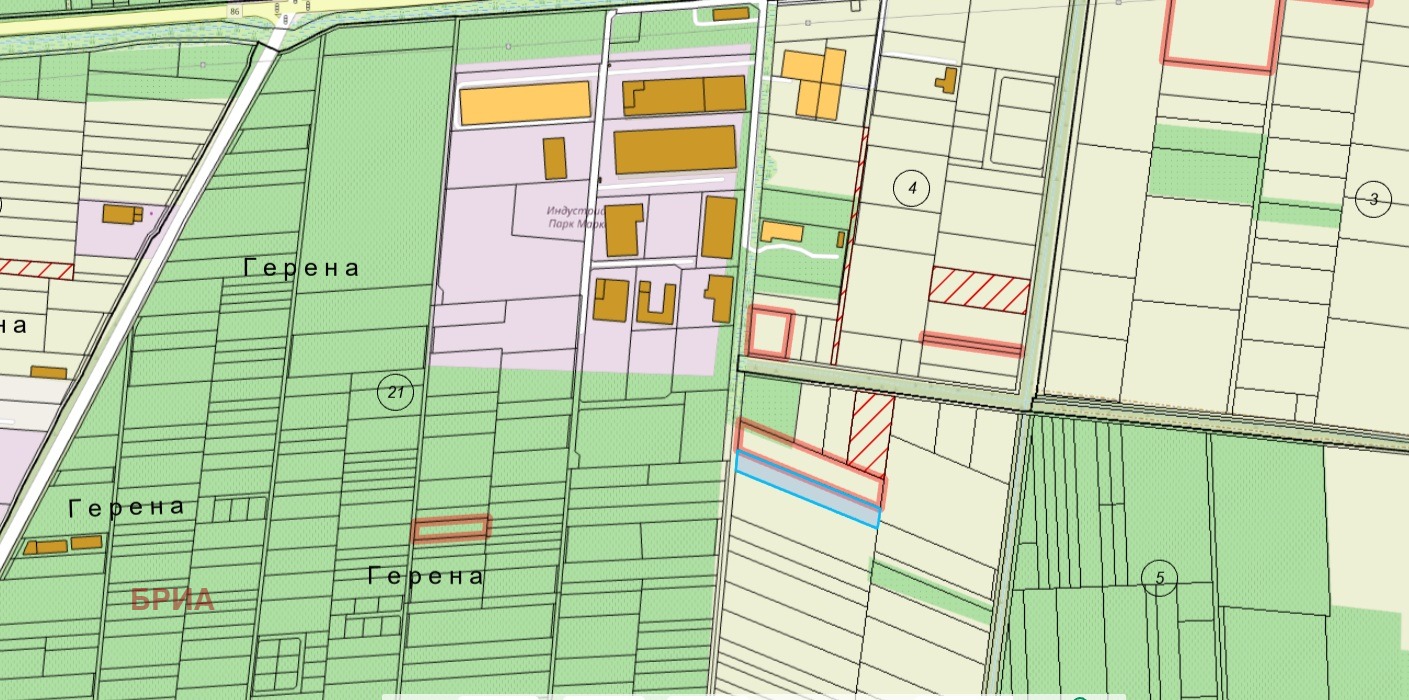Click the red-hatched strip at the left edge
Viewport: 1409px width, 700px height.
point(36,268)
